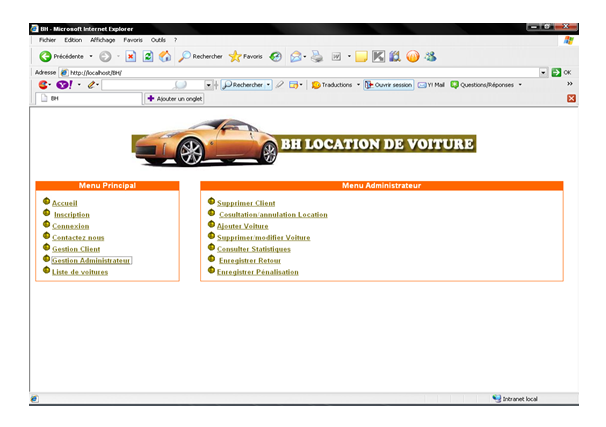This screenshot has height=427, width=606.
Task: Open the Favoris menu
Action: [133, 40]
